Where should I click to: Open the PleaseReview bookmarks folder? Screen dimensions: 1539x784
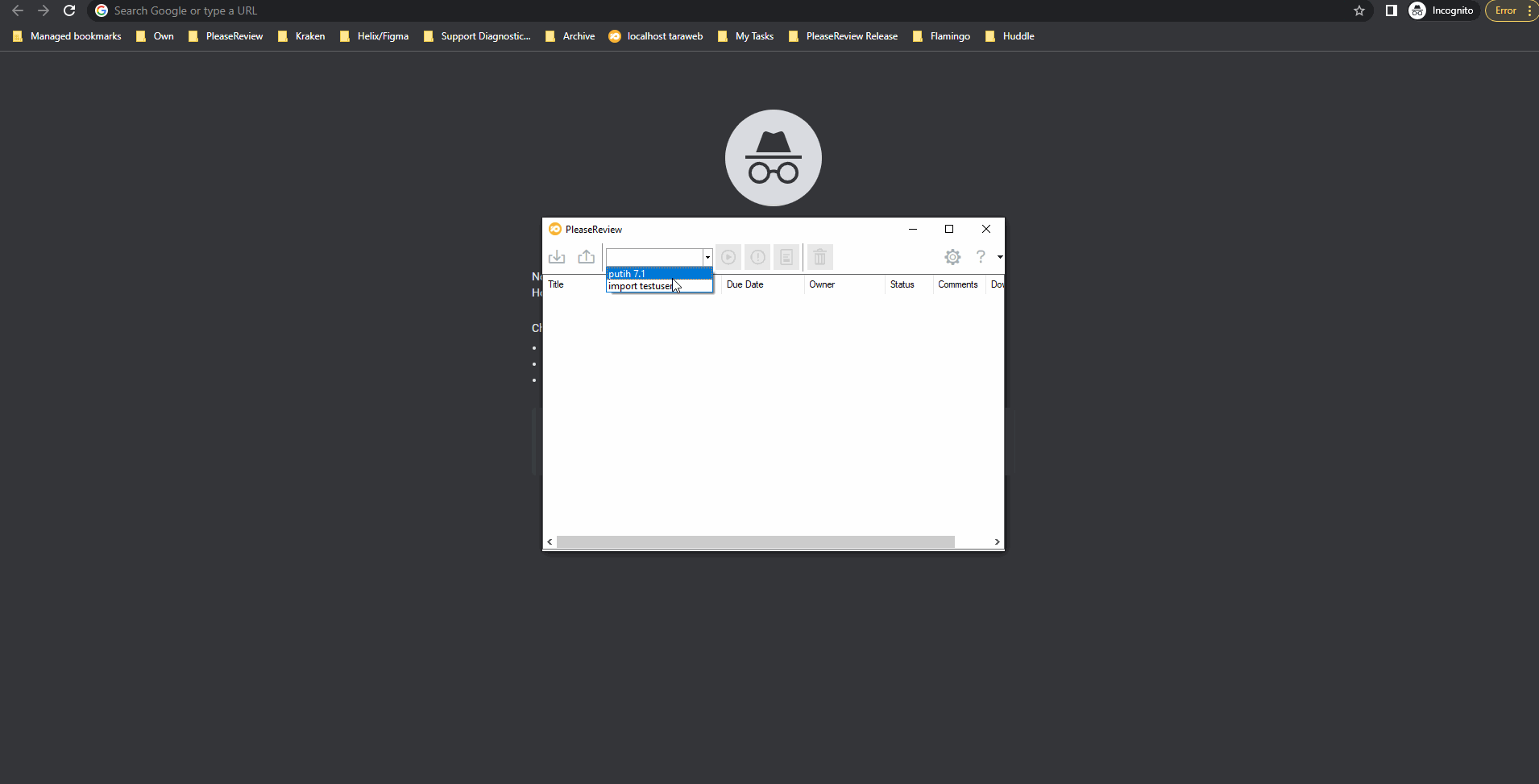(x=226, y=36)
